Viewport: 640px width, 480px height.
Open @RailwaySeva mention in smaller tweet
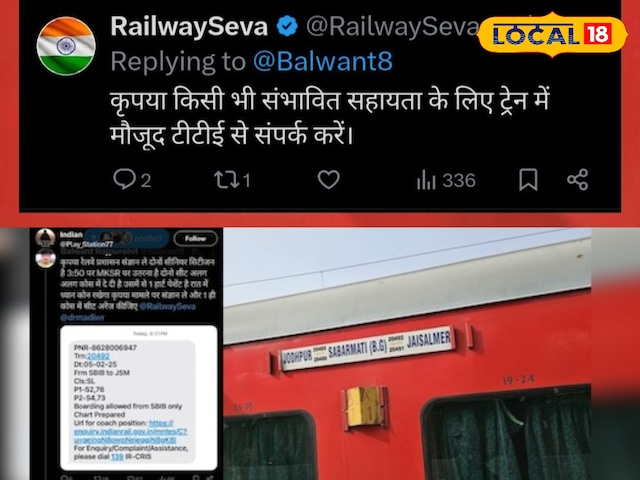coord(167,307)
